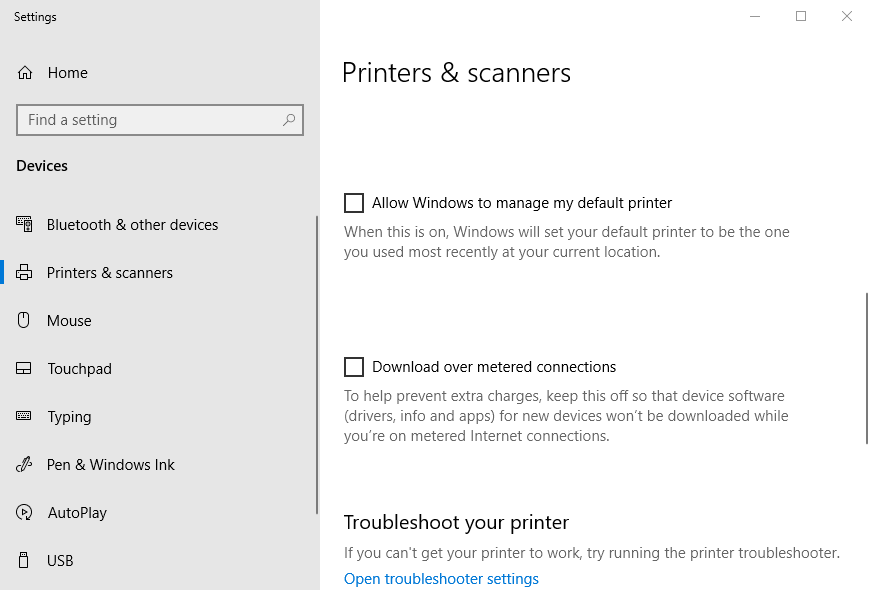This screenshot has width=870, height=590.
Task: Open Touchpad via its sidebar icon
Action: coord(23,368)
